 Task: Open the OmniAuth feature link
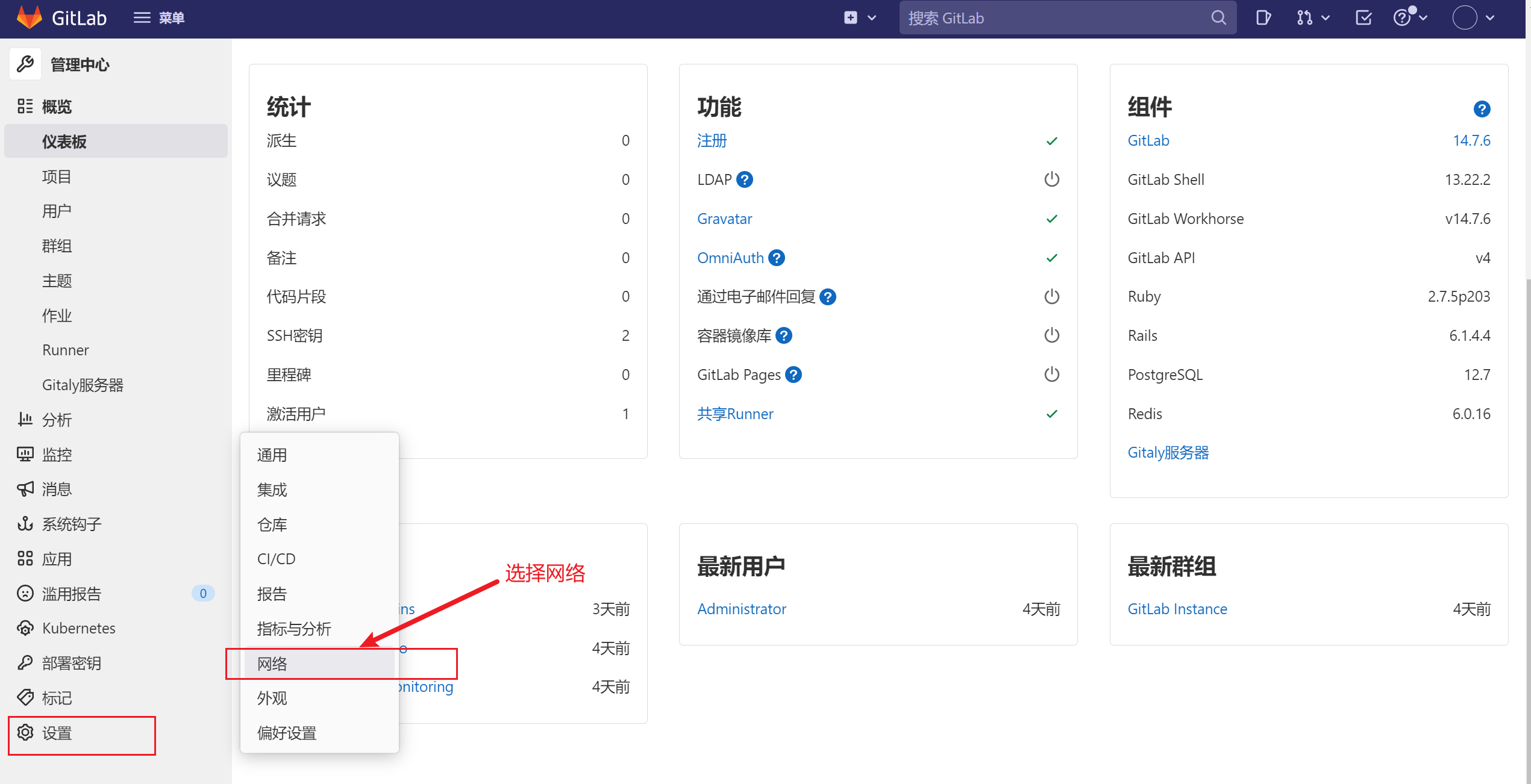[730, 258]
